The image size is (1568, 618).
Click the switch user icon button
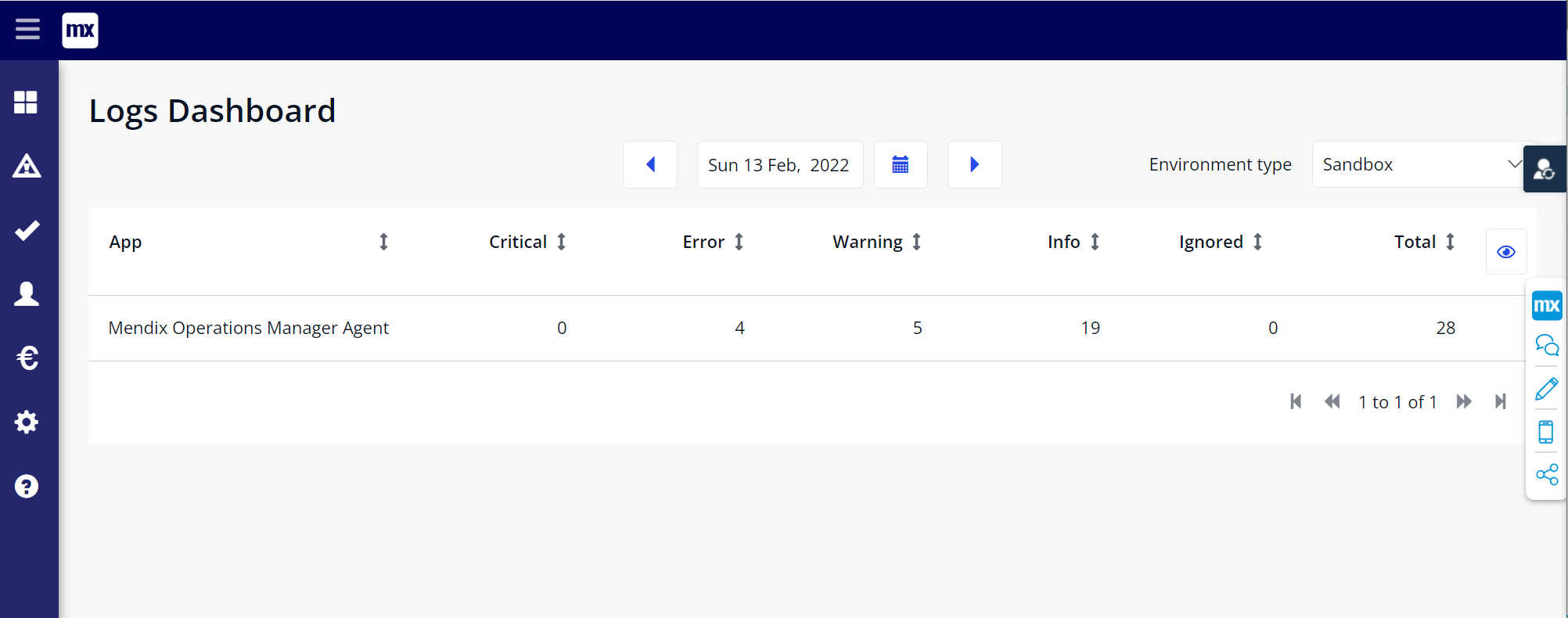[1545, 169]
